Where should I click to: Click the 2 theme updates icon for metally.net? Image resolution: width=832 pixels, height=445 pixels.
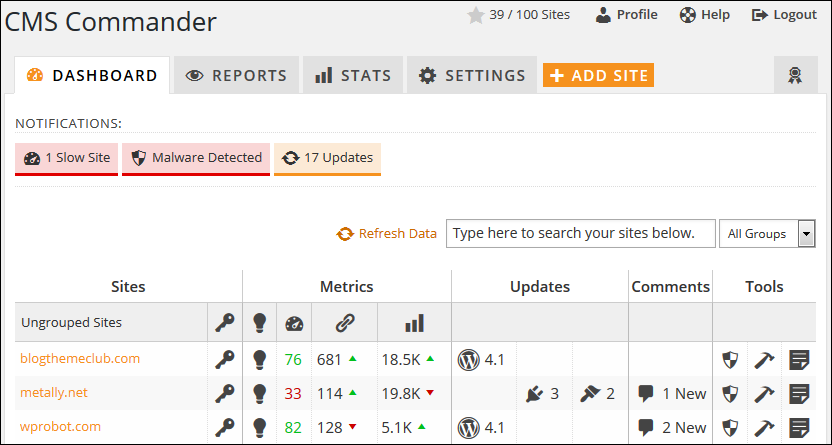(597, 394)
